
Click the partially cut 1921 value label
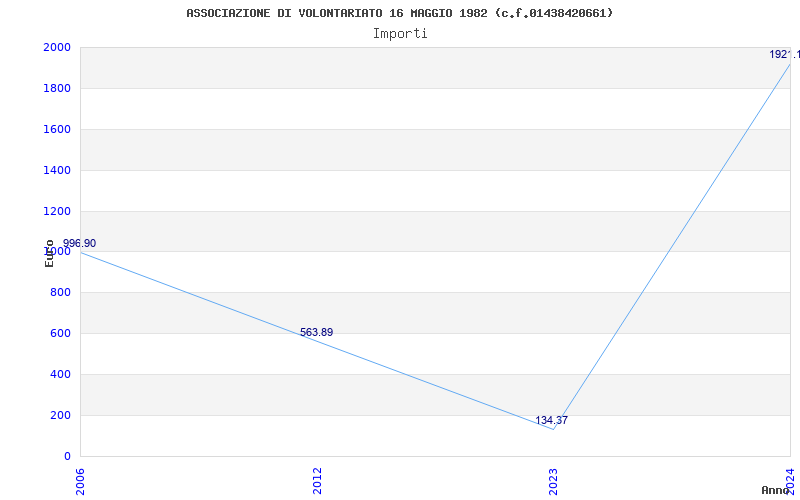coord(785,55)
